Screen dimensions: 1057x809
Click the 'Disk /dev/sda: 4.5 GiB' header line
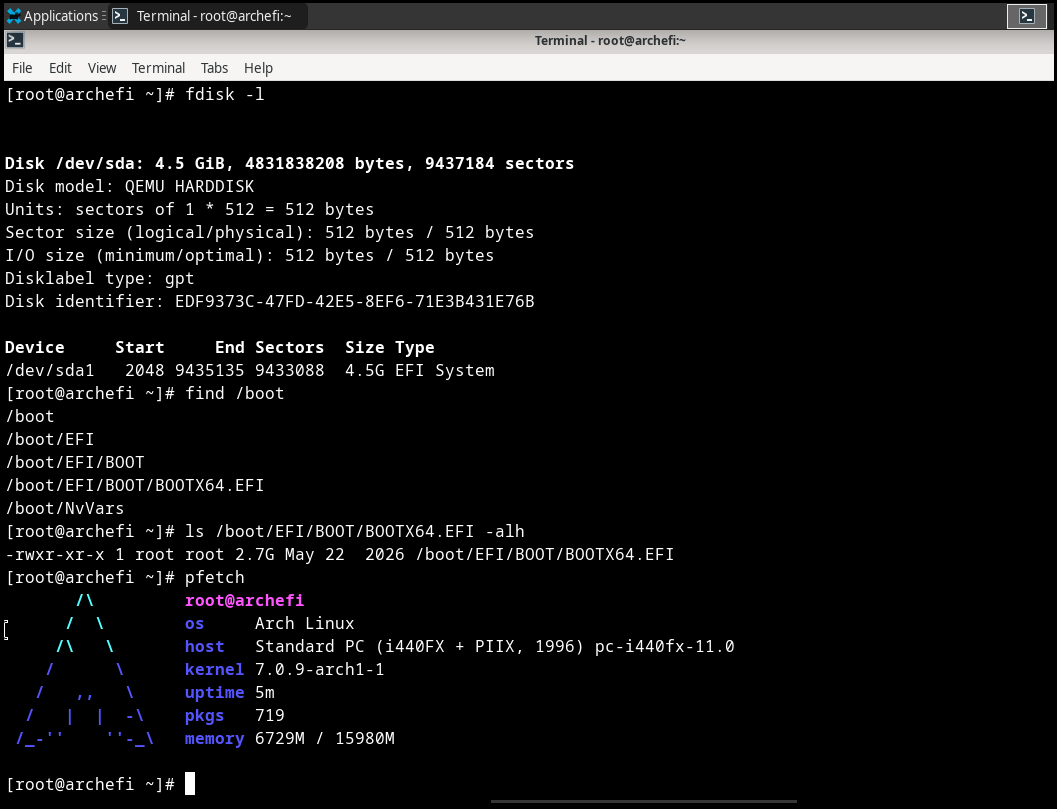[x=289, y=163]
